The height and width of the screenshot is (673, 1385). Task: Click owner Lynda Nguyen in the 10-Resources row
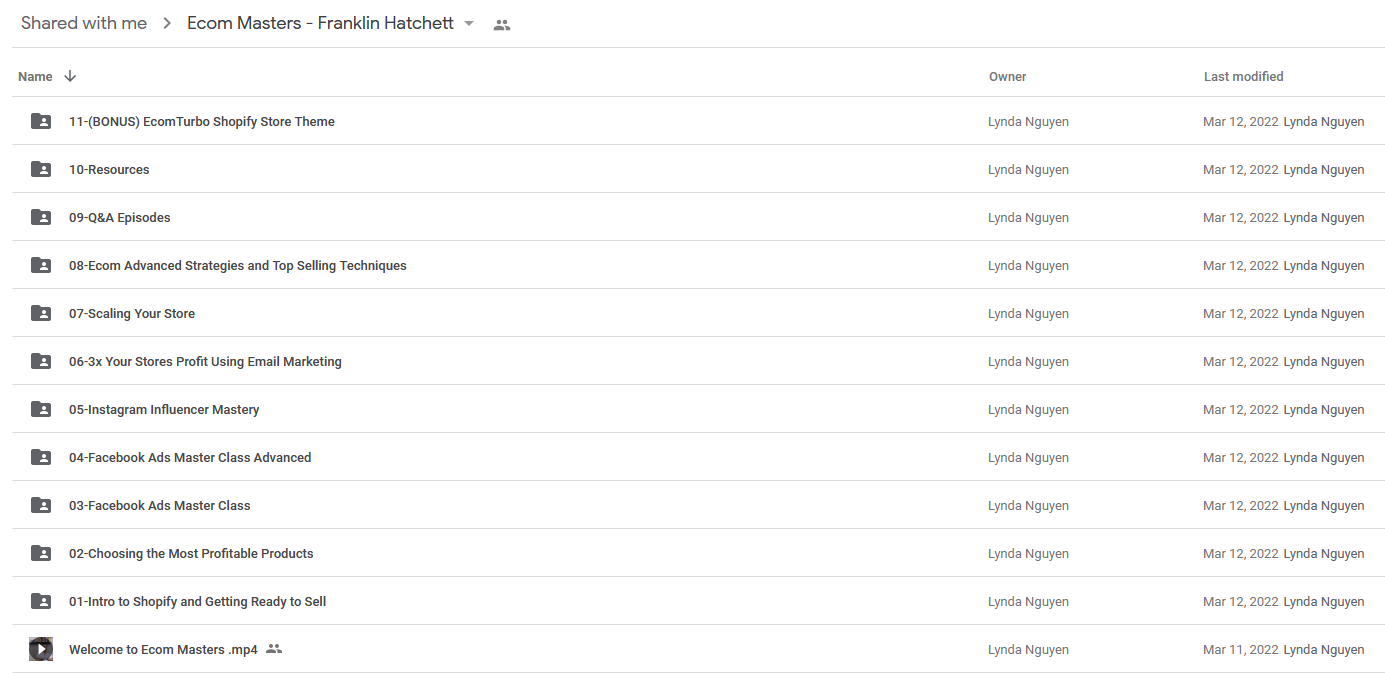coord(1028,169)
